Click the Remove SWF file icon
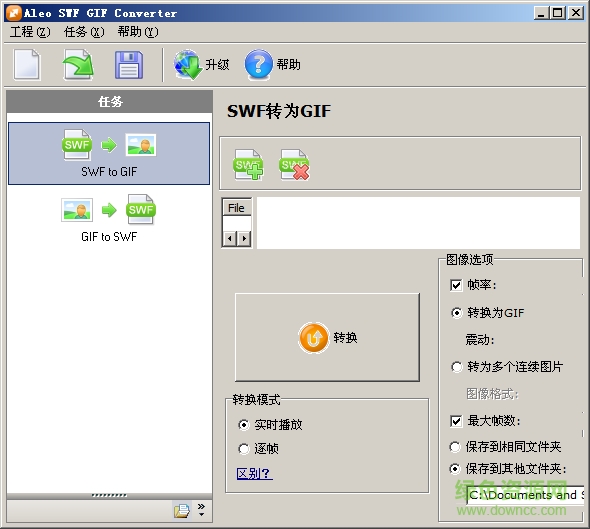The height and width of the screenshot is (529, 590). (x=294, y=165)
